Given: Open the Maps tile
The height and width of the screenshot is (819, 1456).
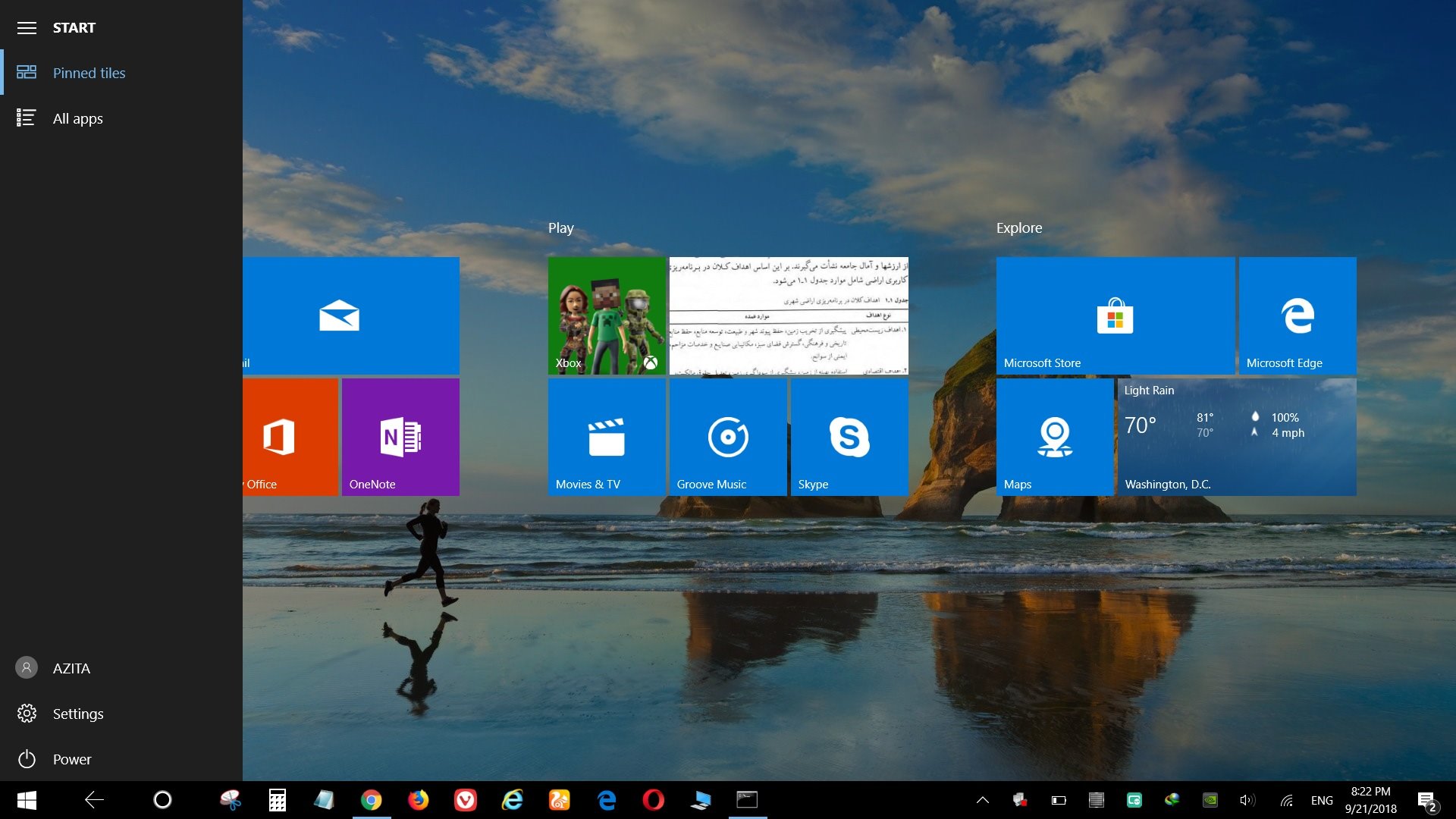Looking at the screenshot, I should tap(1055, 437).
